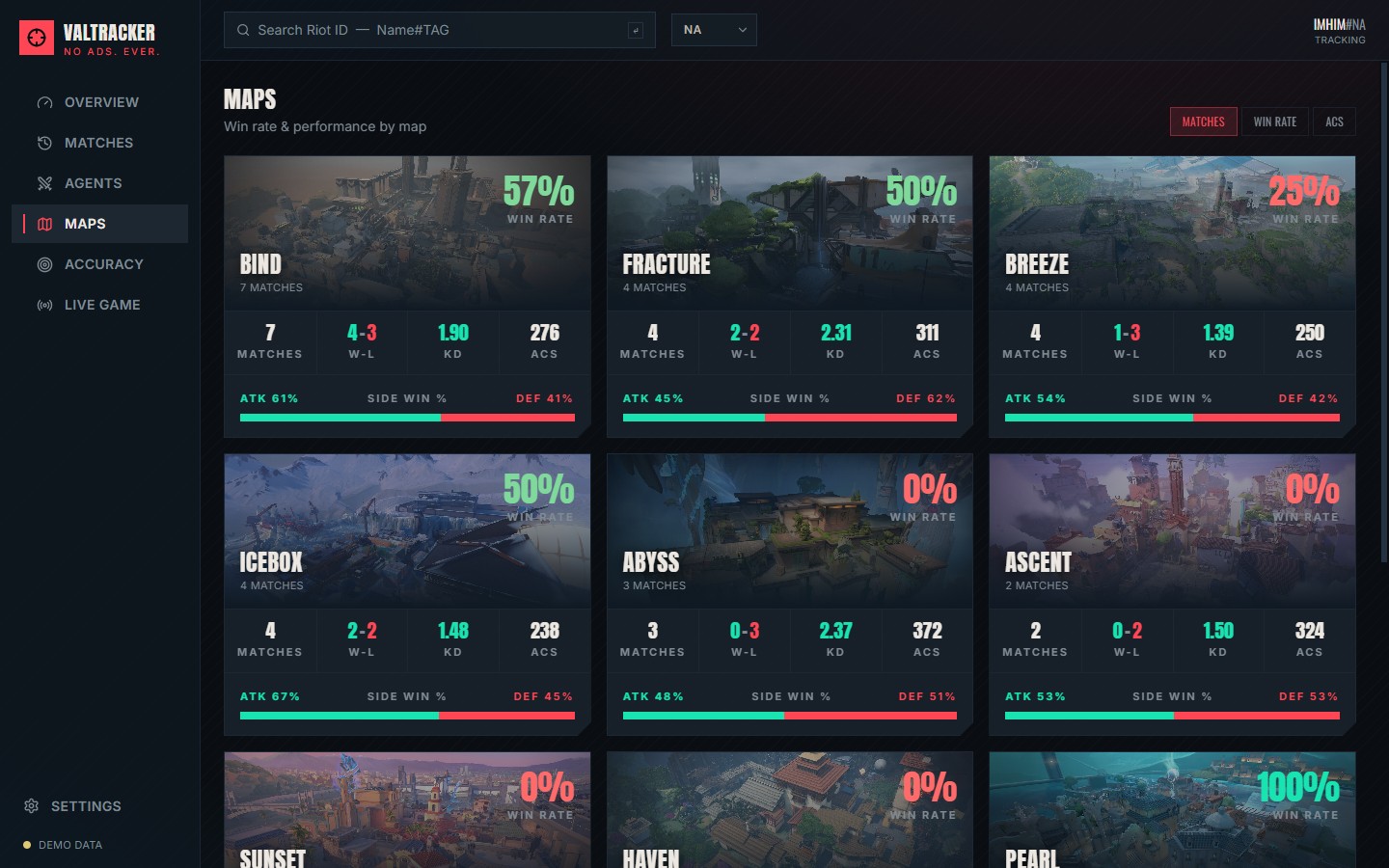The height and width of the screenshot is (868, 1389).
Task: Click the ATK 61% label on Bind
Action: (269, 398)
